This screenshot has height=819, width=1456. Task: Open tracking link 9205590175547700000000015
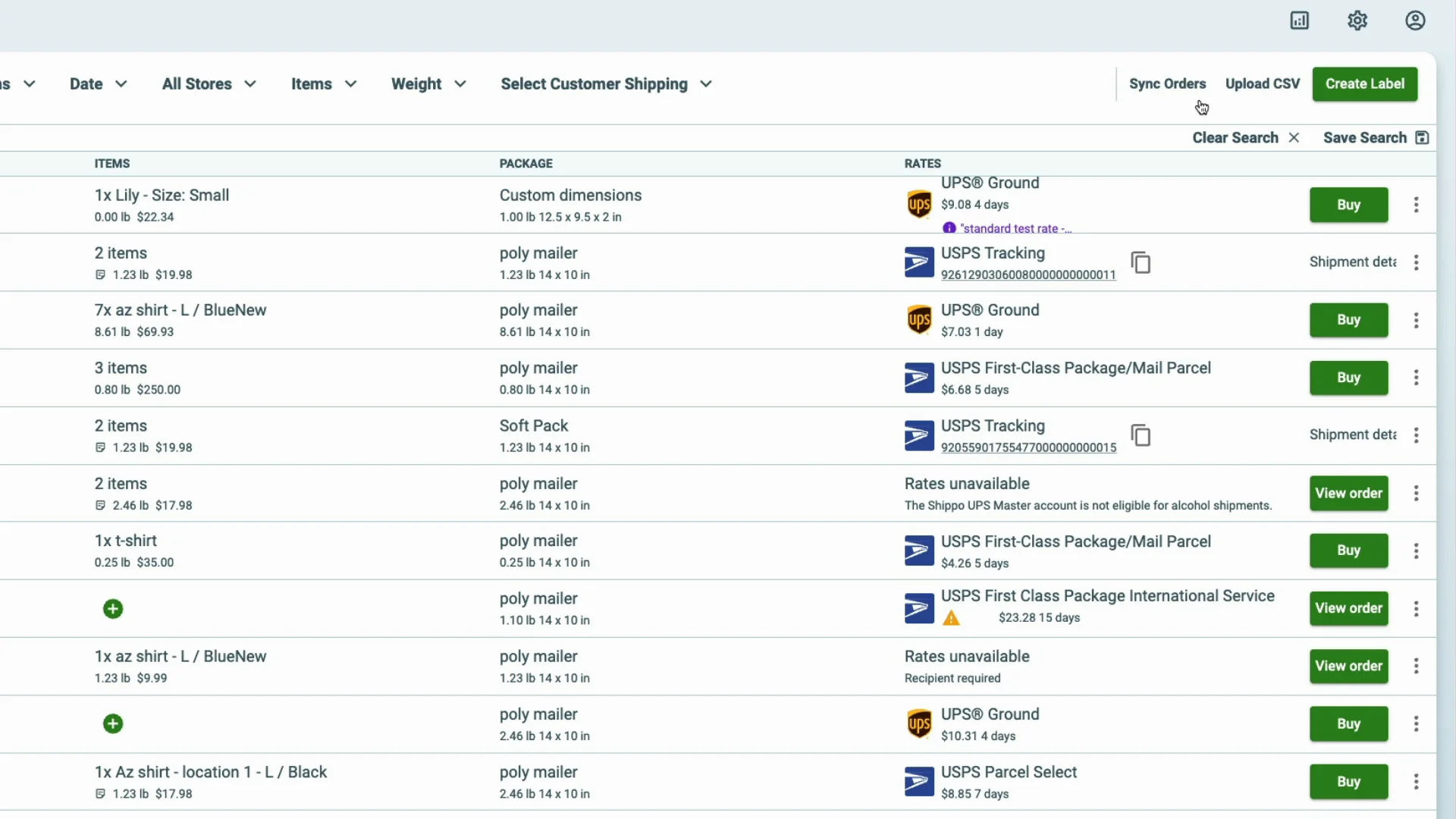(x=1028, y=448)
